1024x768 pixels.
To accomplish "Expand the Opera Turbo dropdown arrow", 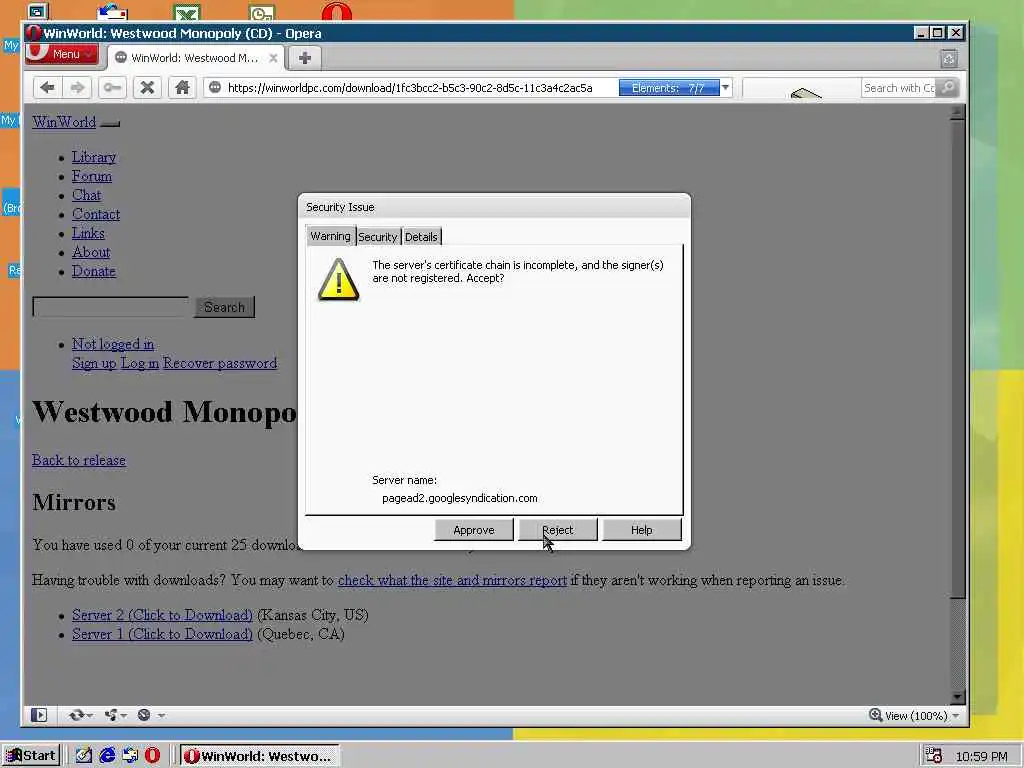I will tap(161, 716).
